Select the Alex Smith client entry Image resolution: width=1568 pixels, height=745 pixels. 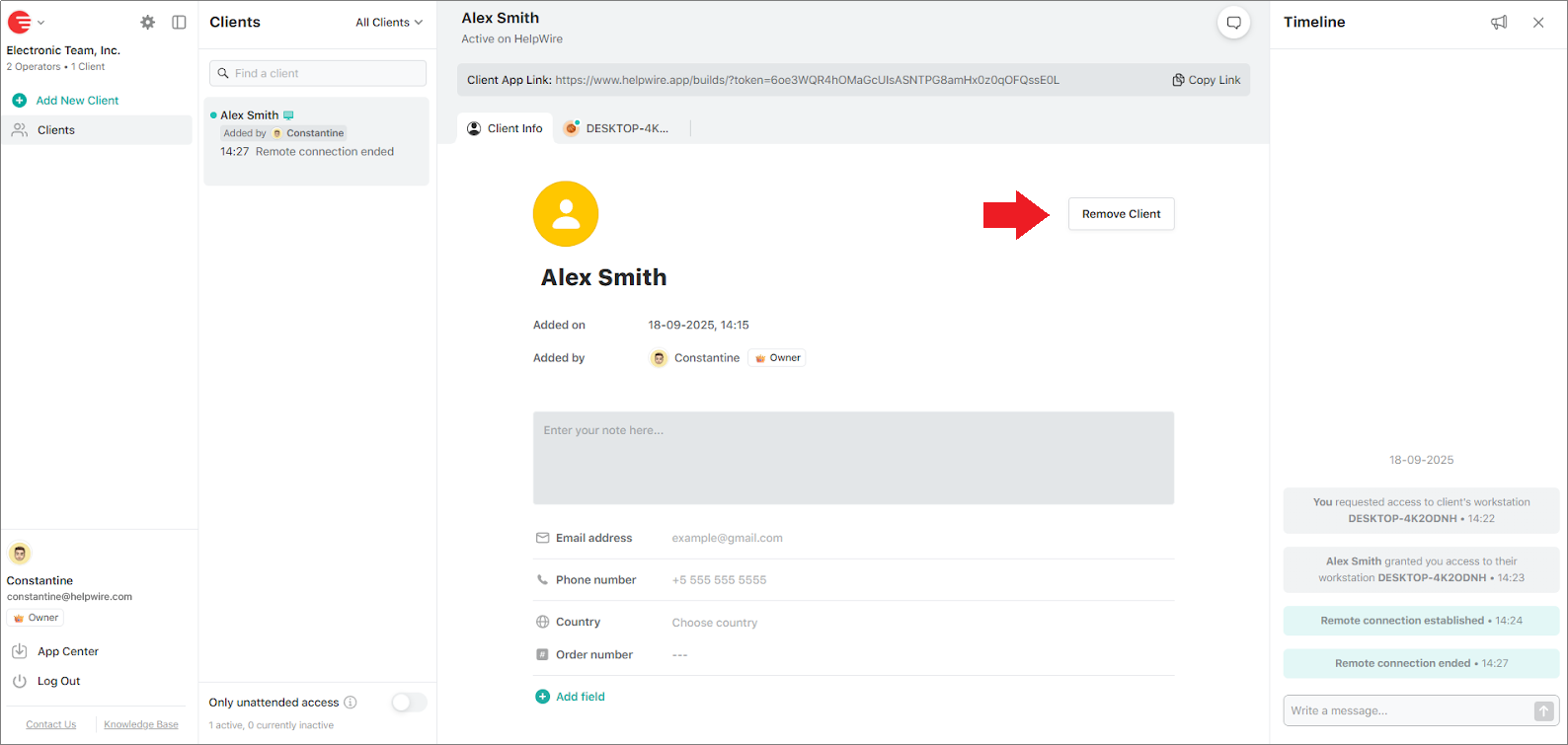pos(316,141)
